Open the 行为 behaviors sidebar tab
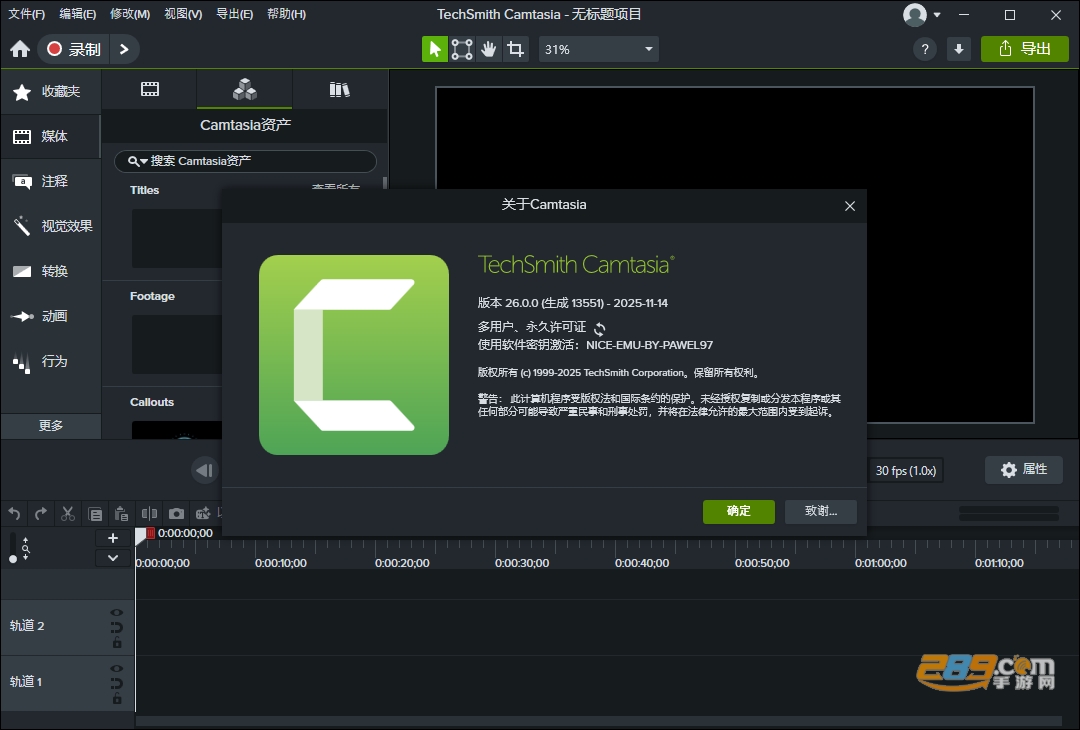Image resolution: width=1080 pixels, height=730 pixels. coord(51,361)
